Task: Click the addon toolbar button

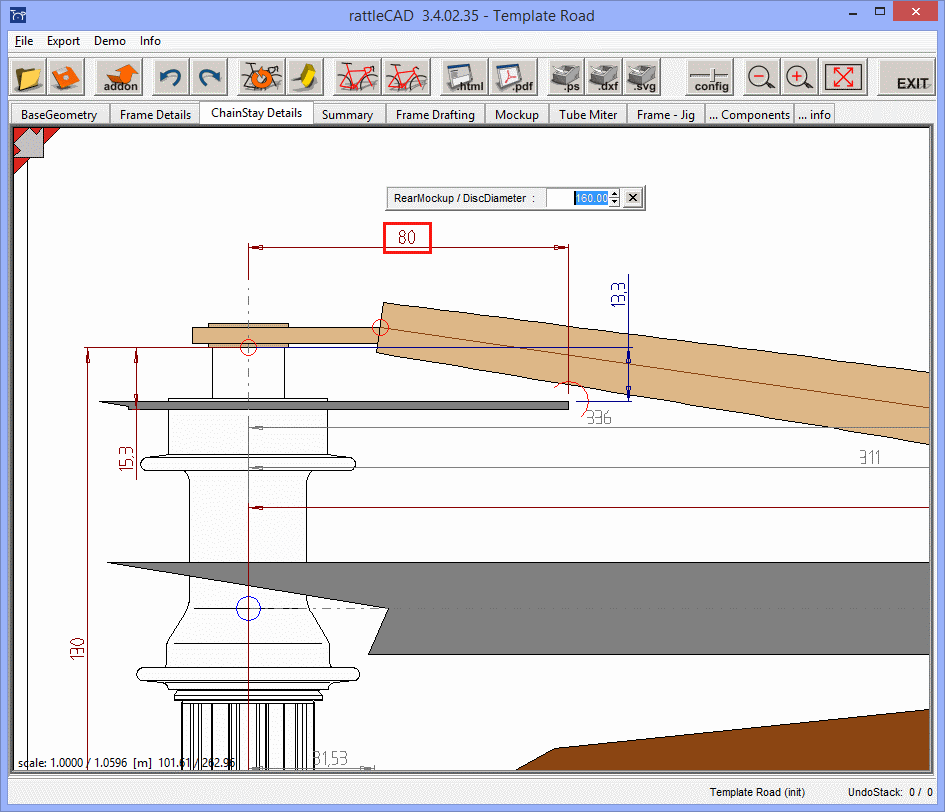Action: coord(121,78)
